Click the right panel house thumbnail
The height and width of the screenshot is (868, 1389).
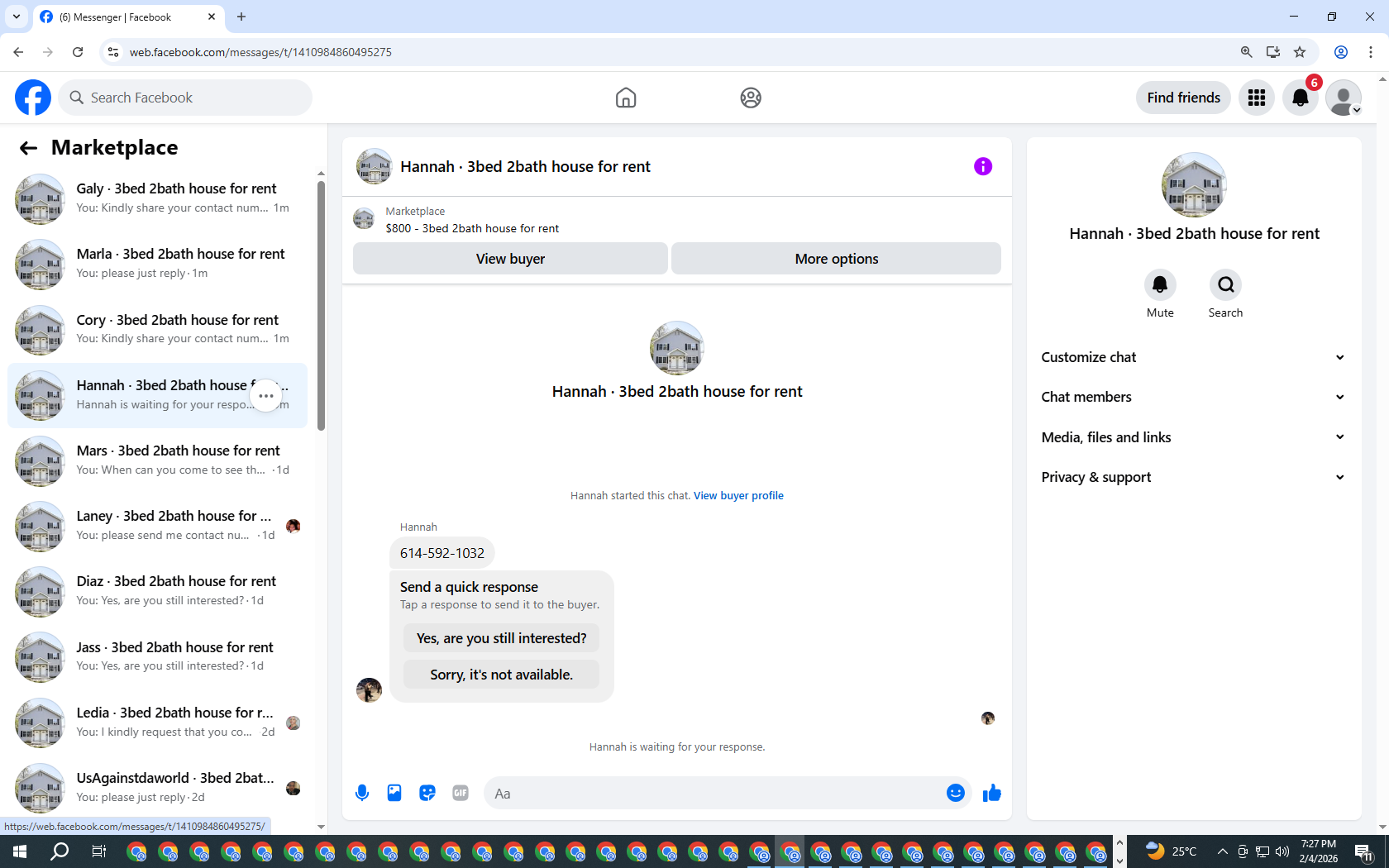tap(1194, 184)
